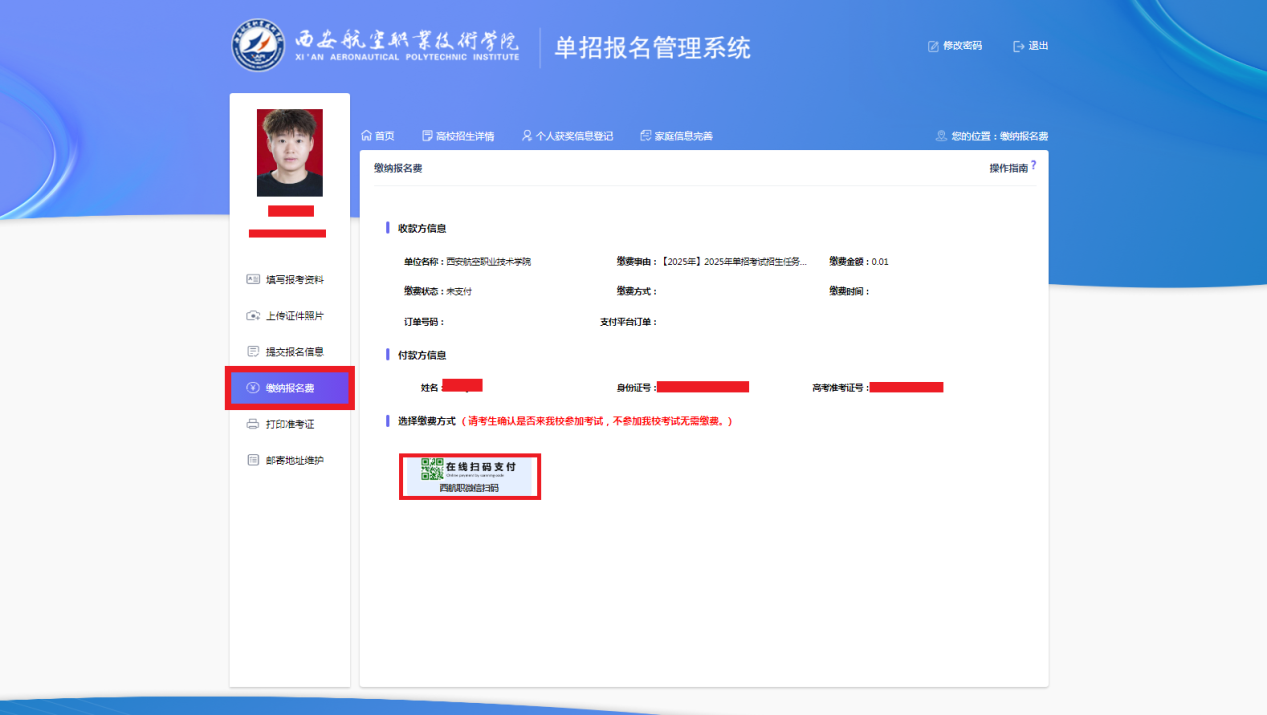The image size is (1267, 715).
Task: Select 提交报名信息 sidebar item
Action: (294, 352)
